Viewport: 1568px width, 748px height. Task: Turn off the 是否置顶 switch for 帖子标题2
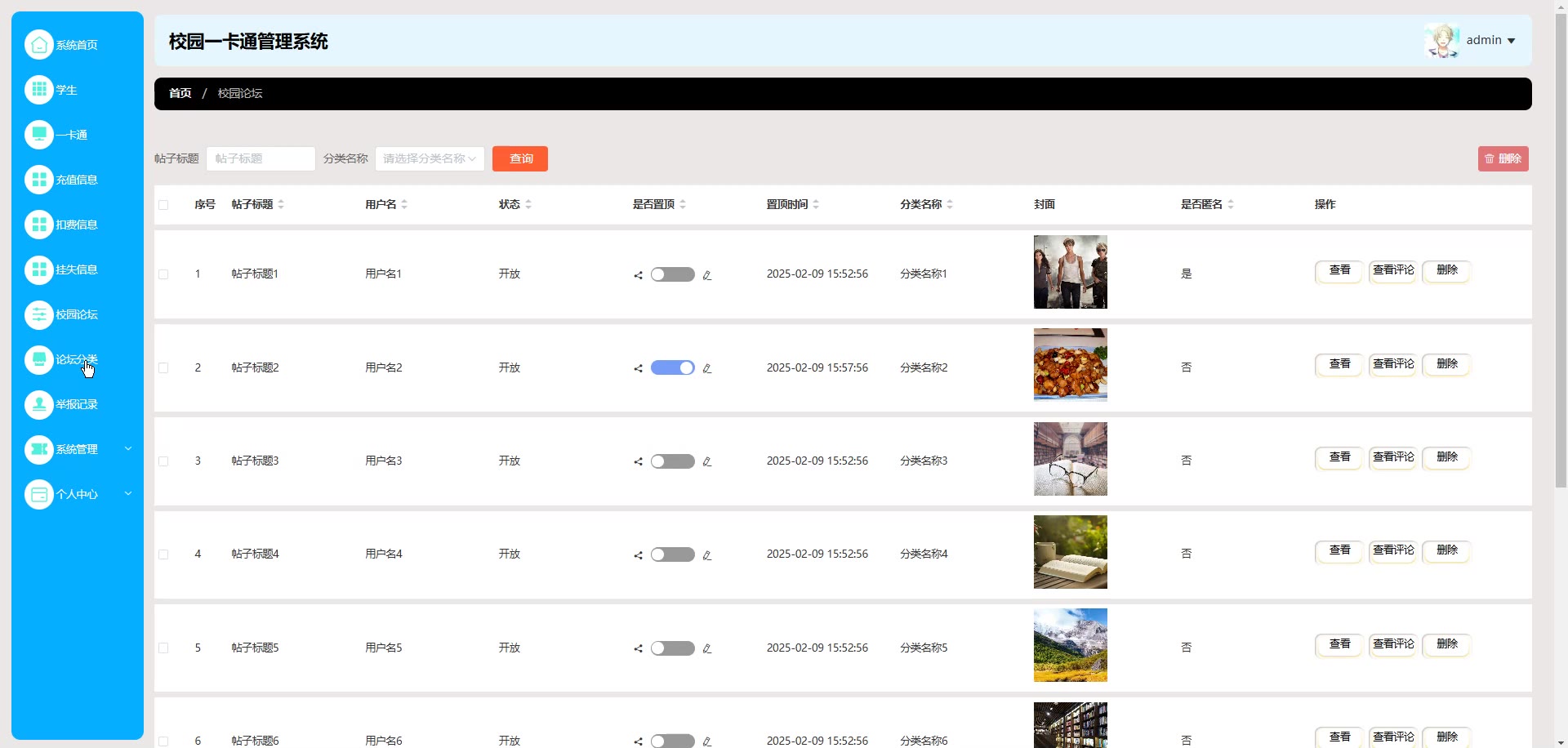point(672,368)
